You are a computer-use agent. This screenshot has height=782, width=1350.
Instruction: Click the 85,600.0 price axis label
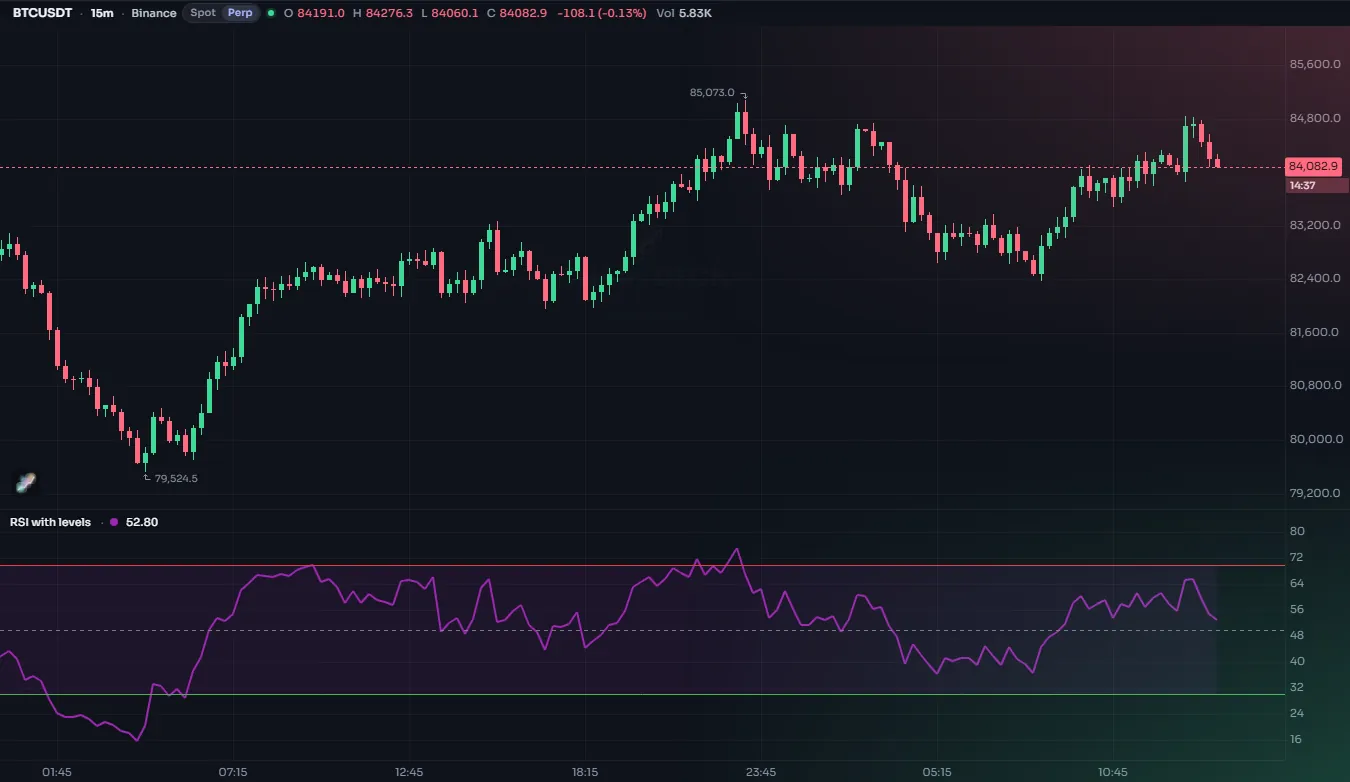pos(1315,64)
